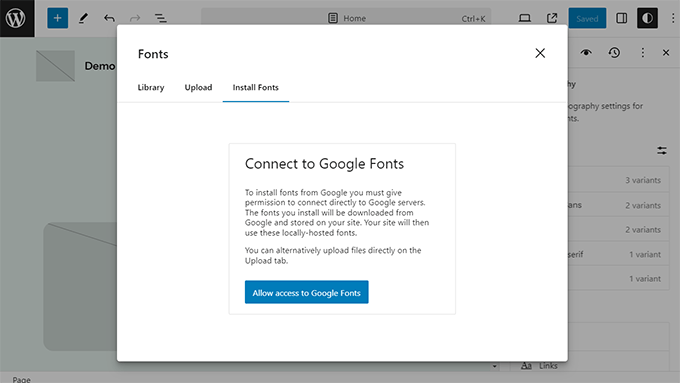
Task: Click the WordPress logo icon
Action: pyautogui.click(x=17, y=18)
